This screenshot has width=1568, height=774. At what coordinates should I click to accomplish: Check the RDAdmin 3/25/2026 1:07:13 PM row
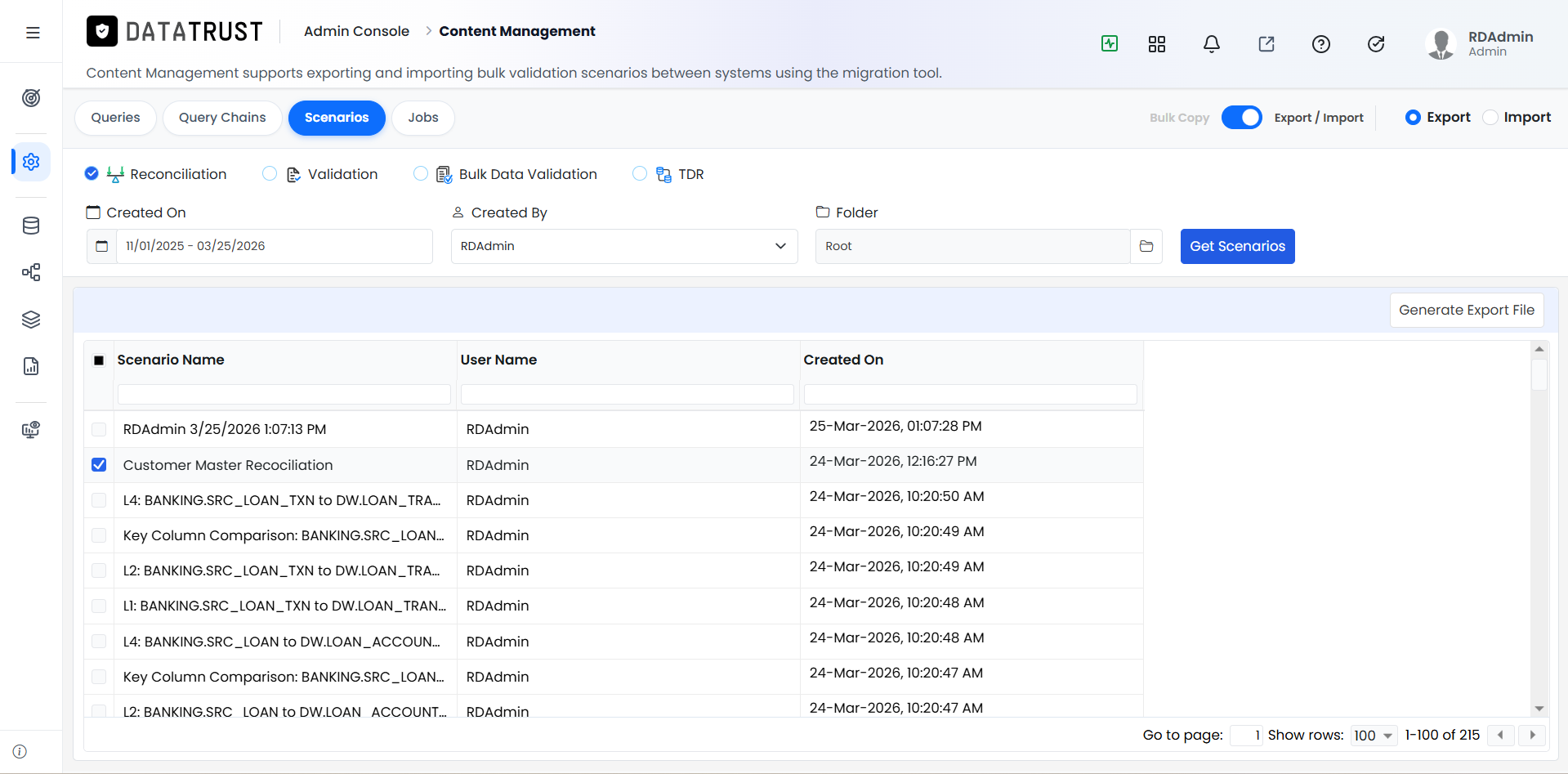[x=99, y=429]
